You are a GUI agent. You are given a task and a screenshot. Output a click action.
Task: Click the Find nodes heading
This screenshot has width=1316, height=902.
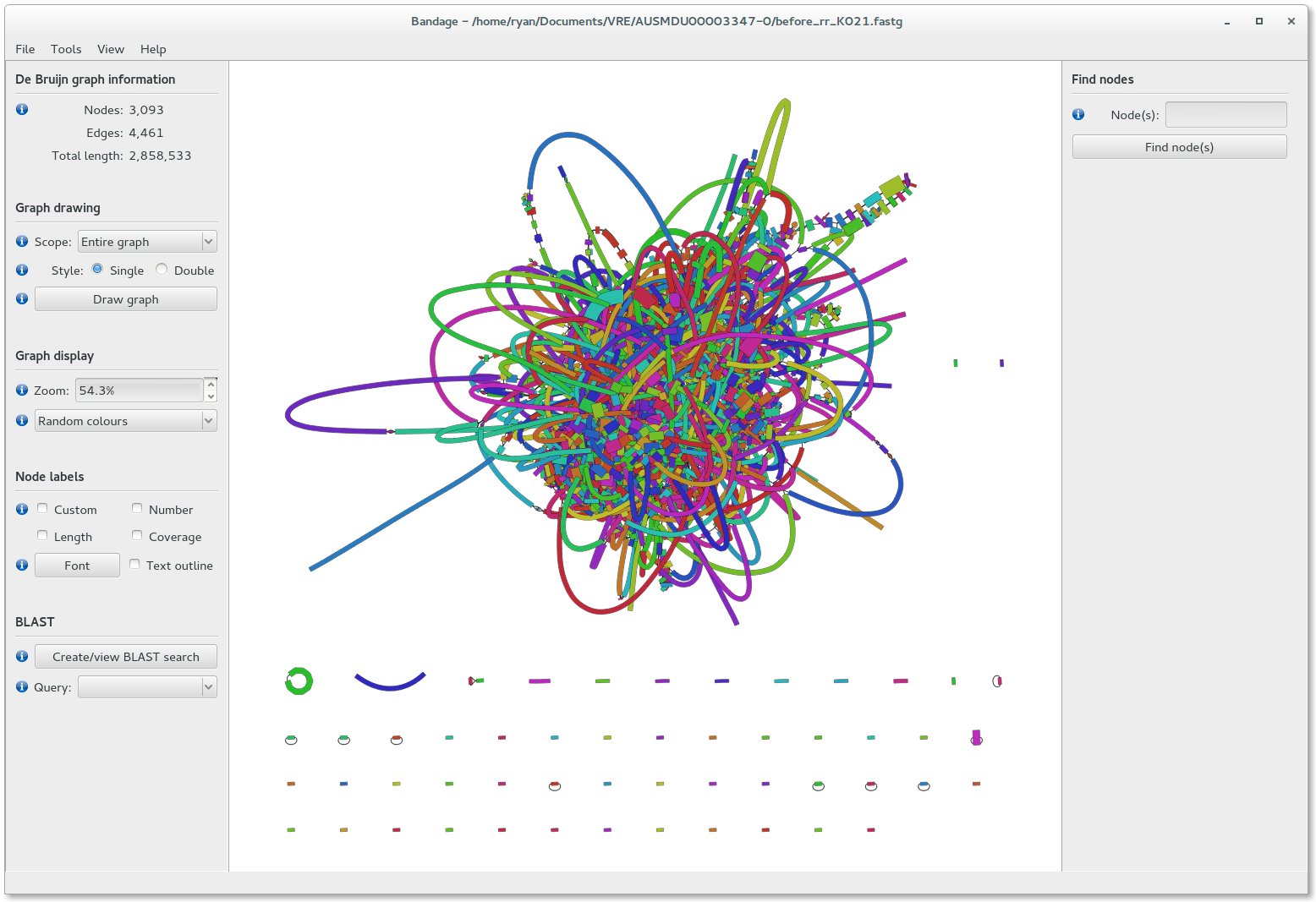pos(1103,79)
